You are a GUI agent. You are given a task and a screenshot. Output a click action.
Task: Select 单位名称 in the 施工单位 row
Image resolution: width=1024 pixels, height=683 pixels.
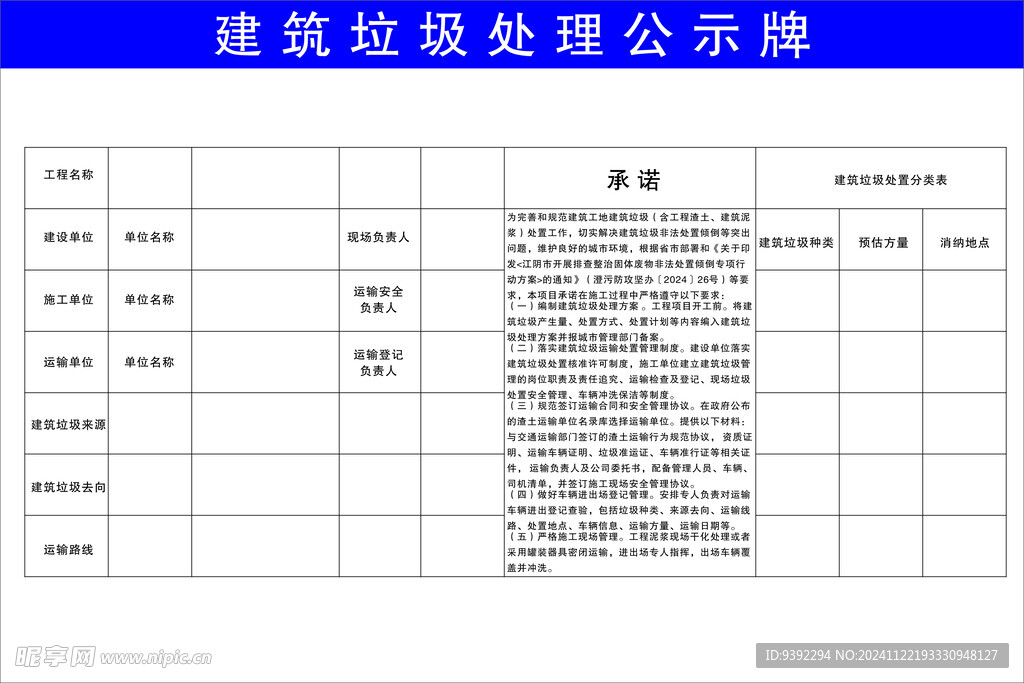click(x=150, y=300)
